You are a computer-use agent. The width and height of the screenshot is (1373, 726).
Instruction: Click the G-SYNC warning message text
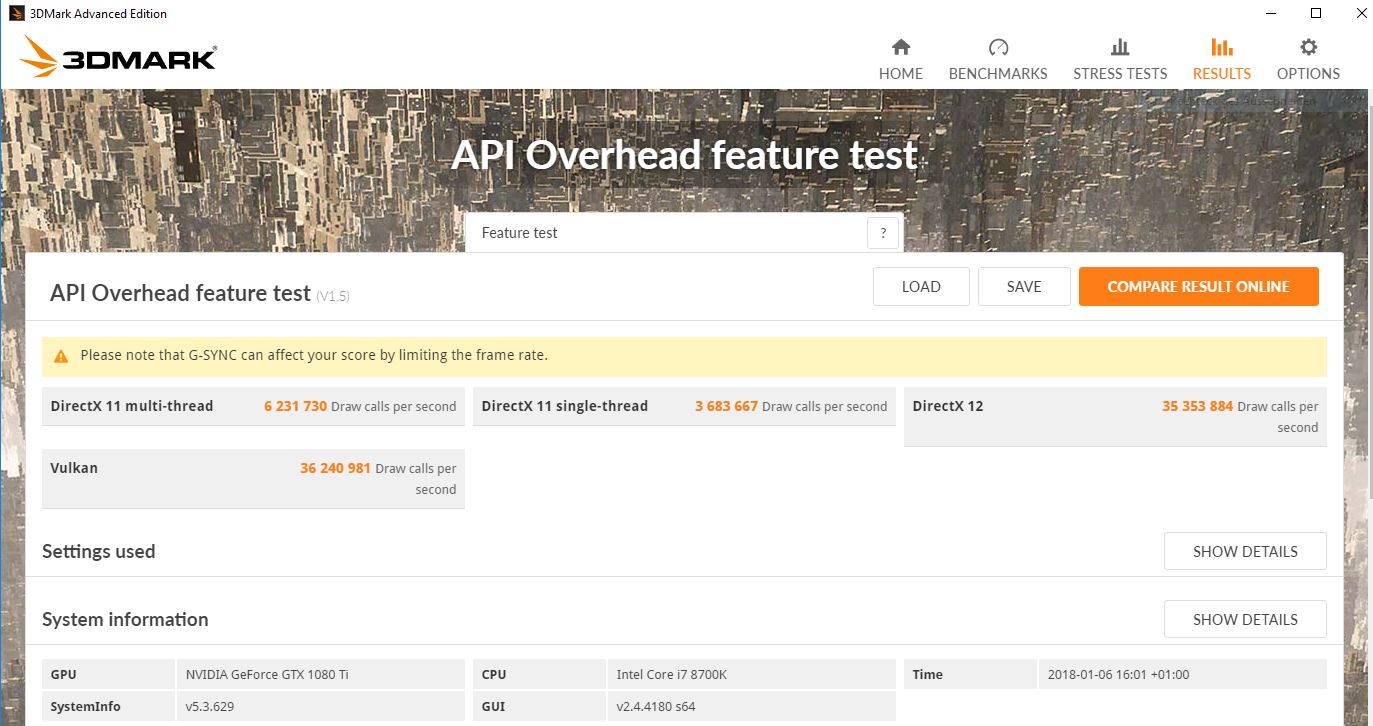tap(314, 355)
